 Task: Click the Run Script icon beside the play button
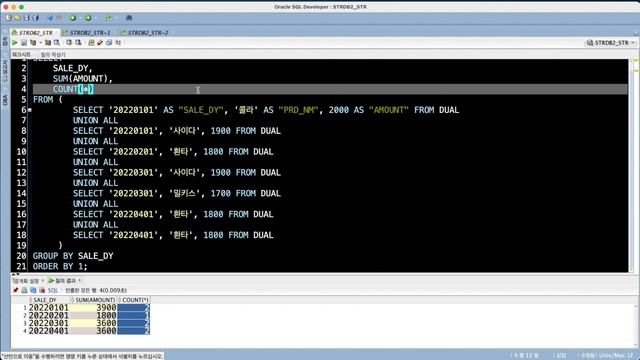pyautogui.click(x=24, y=42)
